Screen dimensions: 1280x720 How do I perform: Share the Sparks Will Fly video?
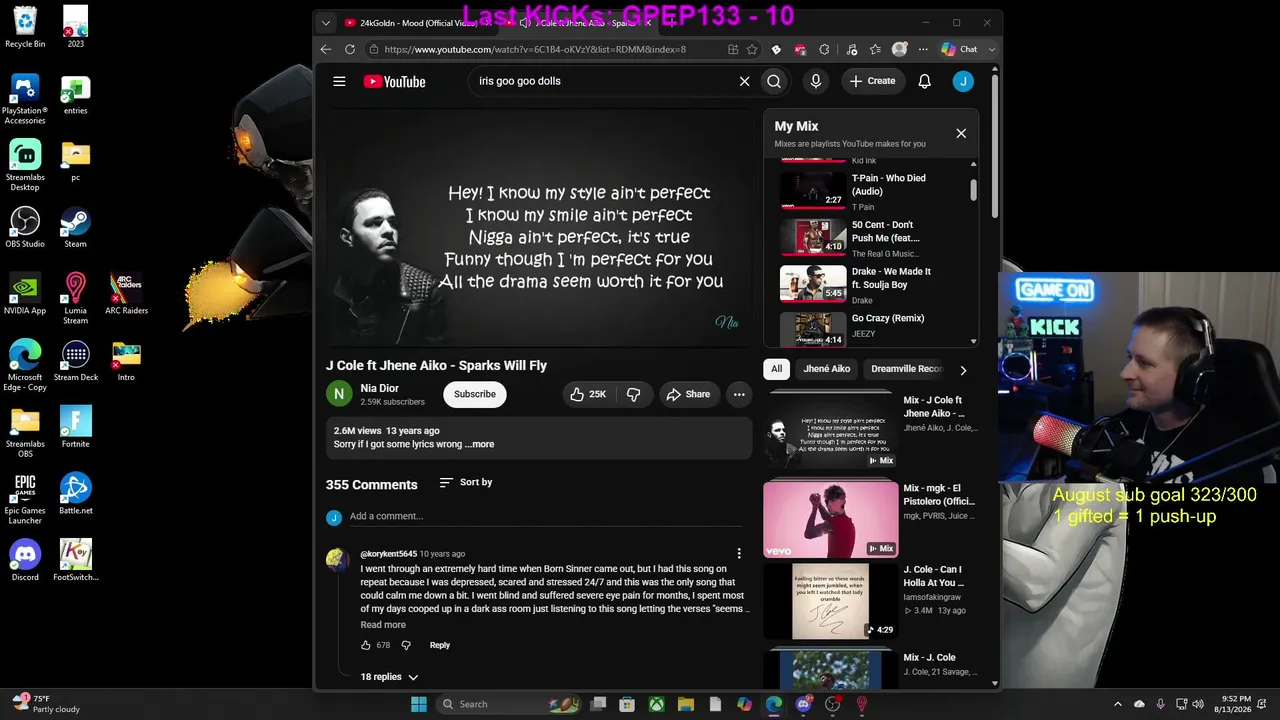click(x=688, y=394)
